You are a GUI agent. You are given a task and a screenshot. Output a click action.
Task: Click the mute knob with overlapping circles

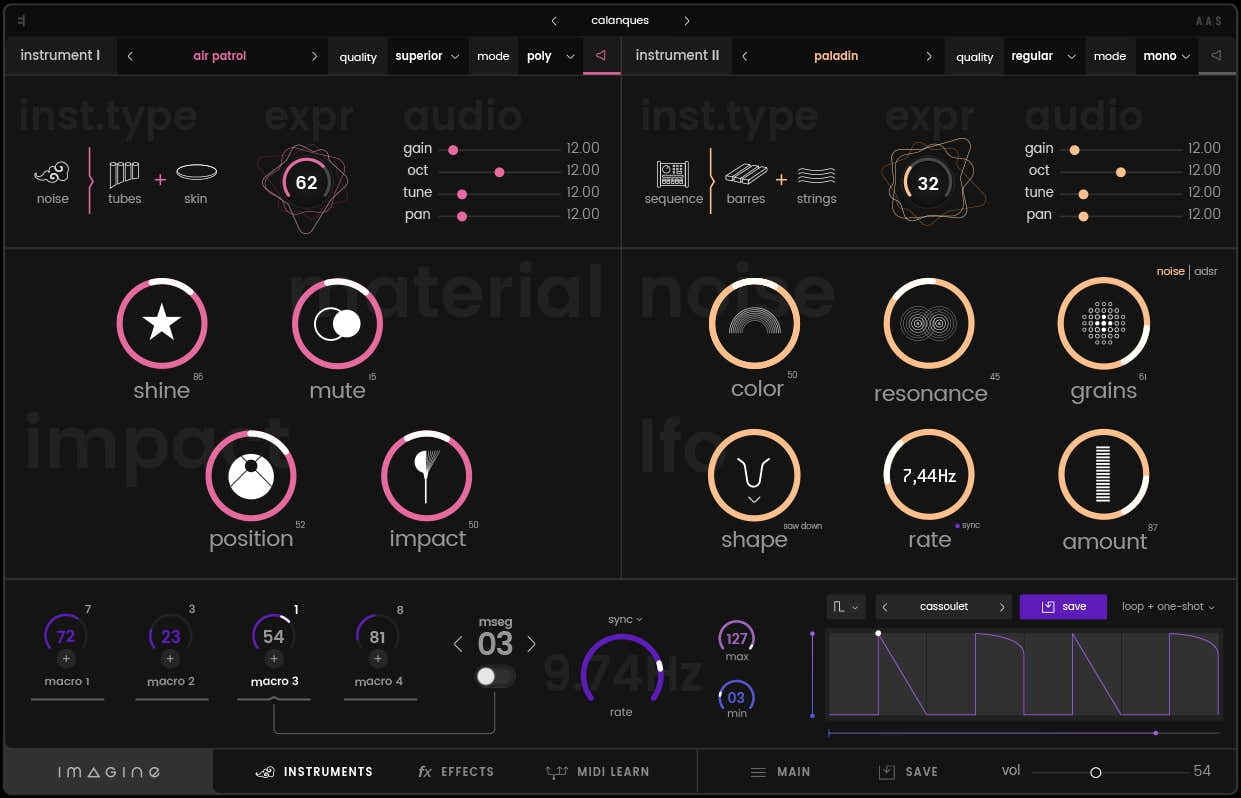click(337, 323)
